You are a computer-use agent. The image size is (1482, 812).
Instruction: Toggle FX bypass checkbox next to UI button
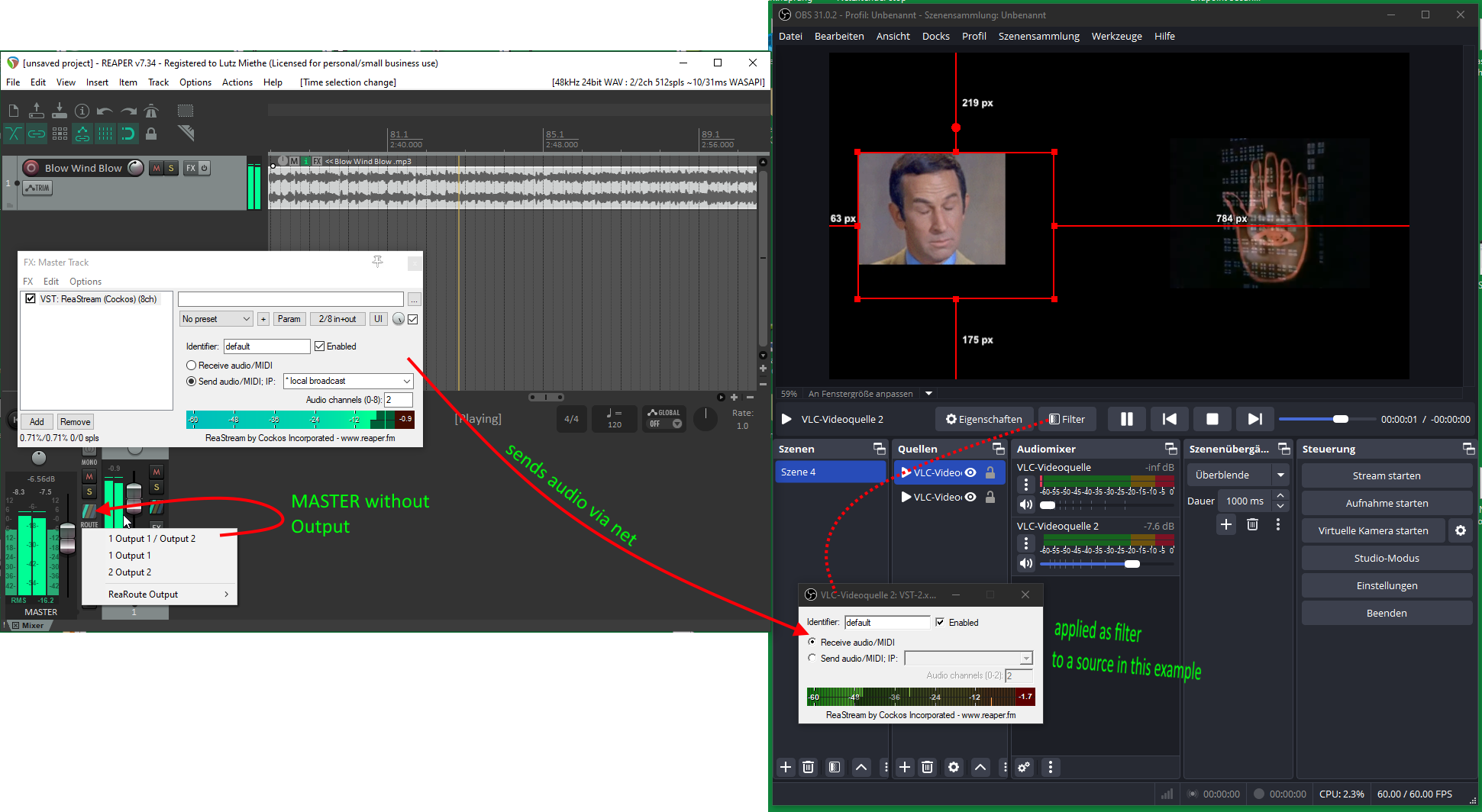pyautogui.click(x=413, y=319)
